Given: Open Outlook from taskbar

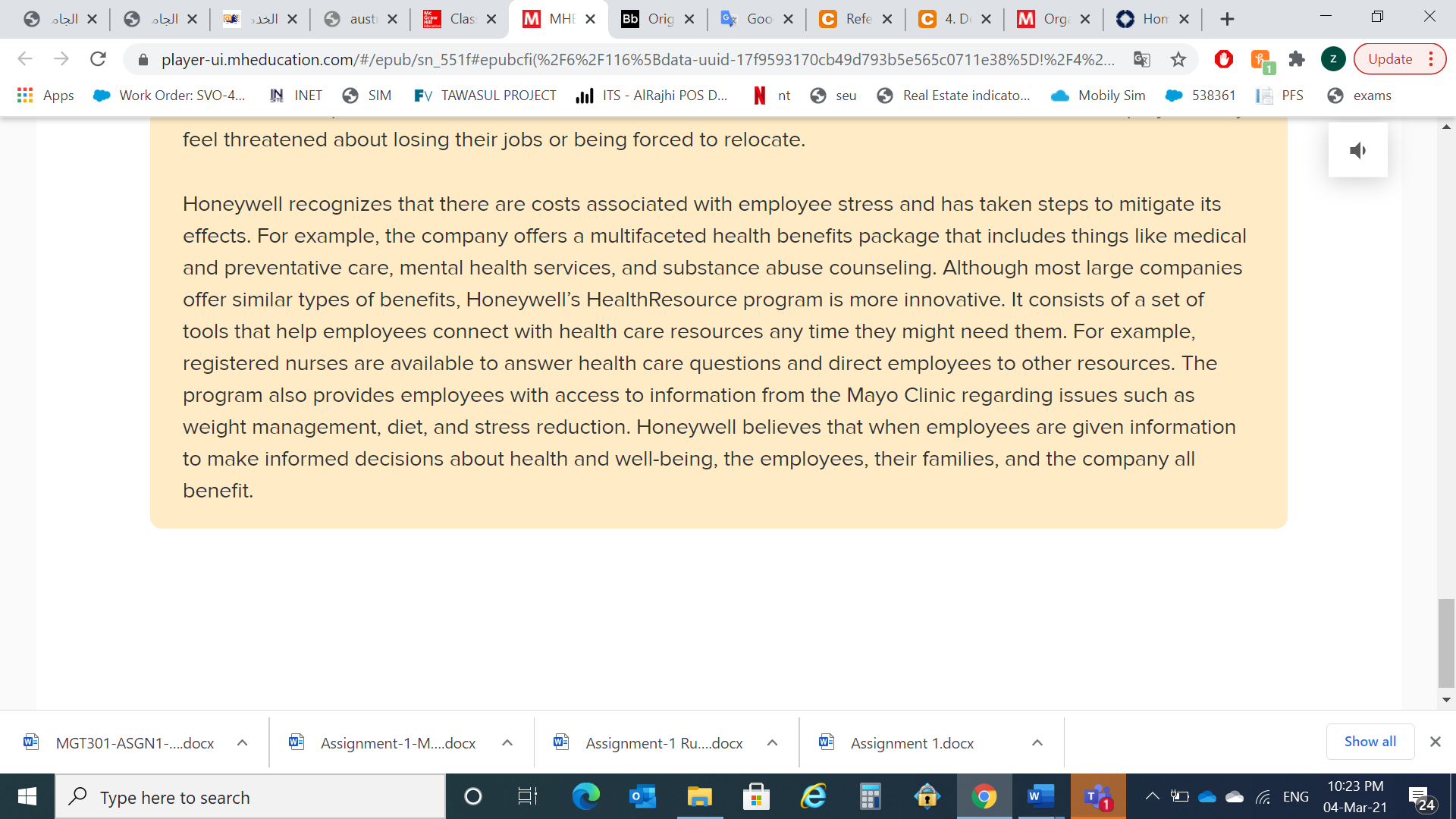Looking at the screenshot, I should pyautogui.click(x=642, y=796).
